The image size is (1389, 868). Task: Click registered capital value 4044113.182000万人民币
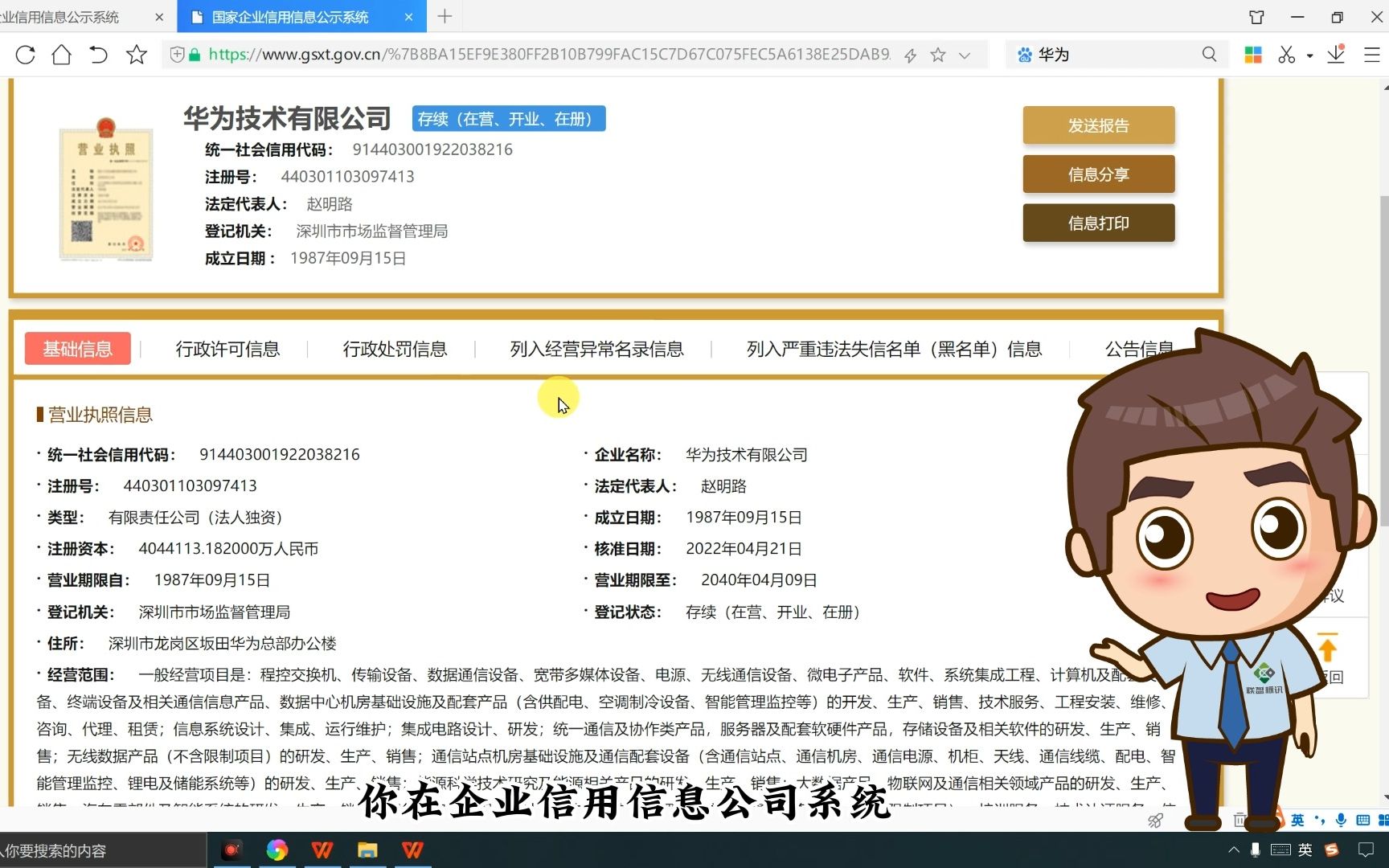click(x=228, y=549)
